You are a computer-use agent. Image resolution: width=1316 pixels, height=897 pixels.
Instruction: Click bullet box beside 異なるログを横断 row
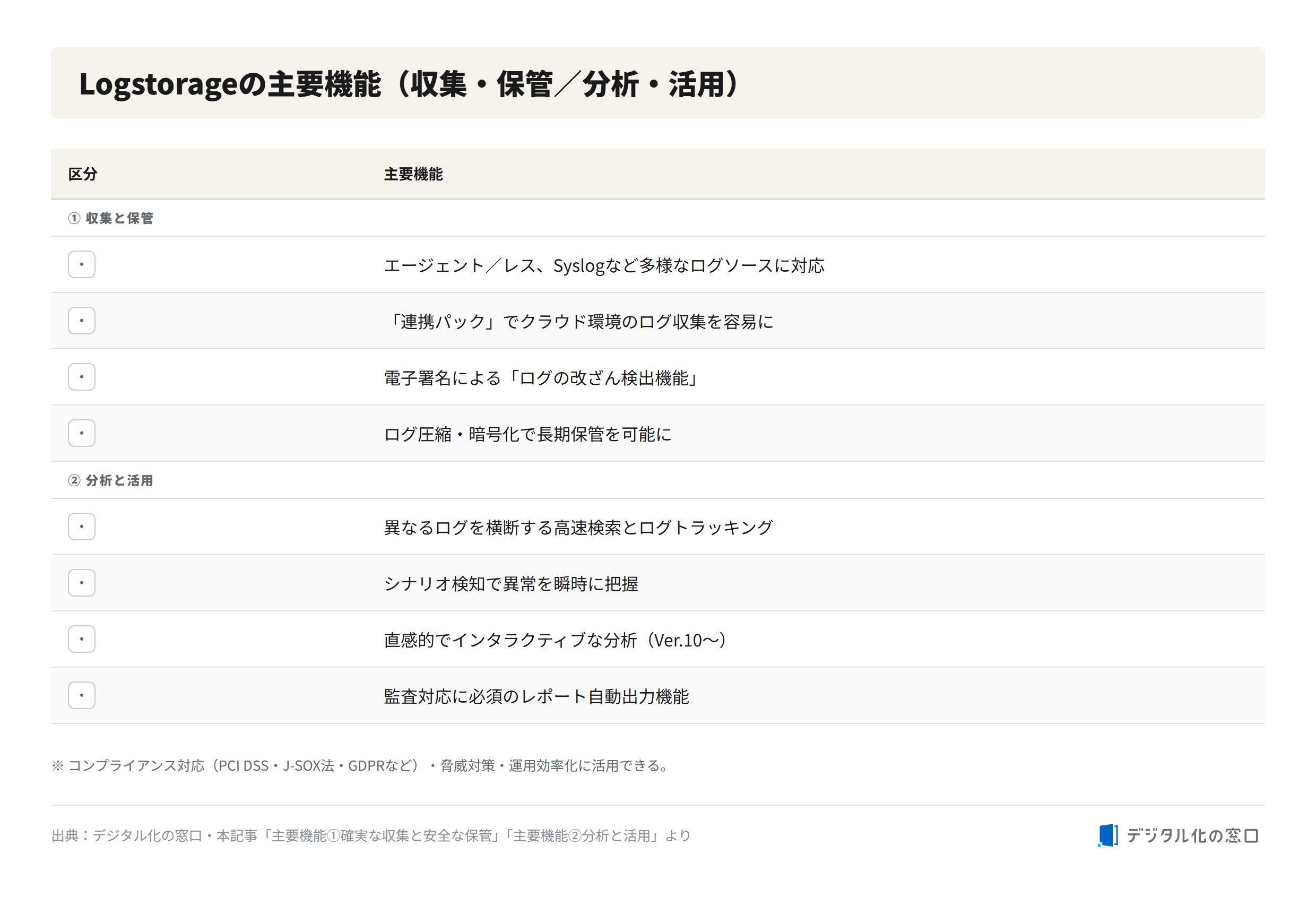point(82,527)
